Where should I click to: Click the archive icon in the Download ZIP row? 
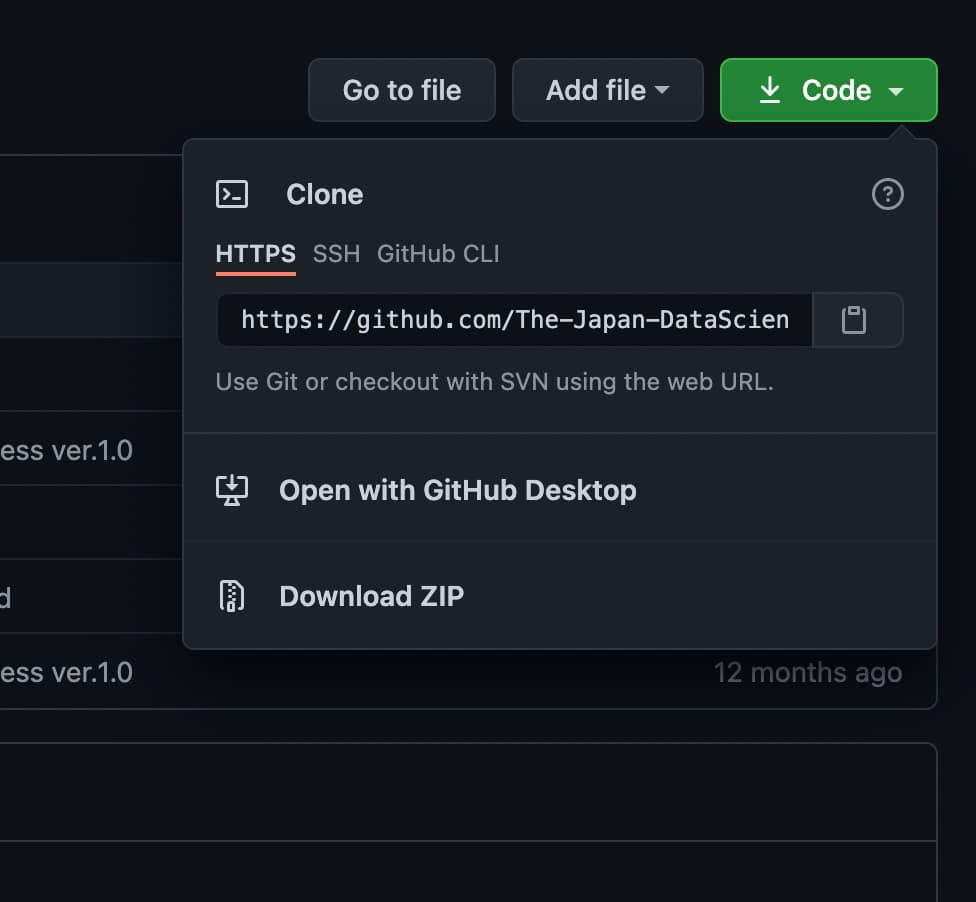tap(231, 596)
